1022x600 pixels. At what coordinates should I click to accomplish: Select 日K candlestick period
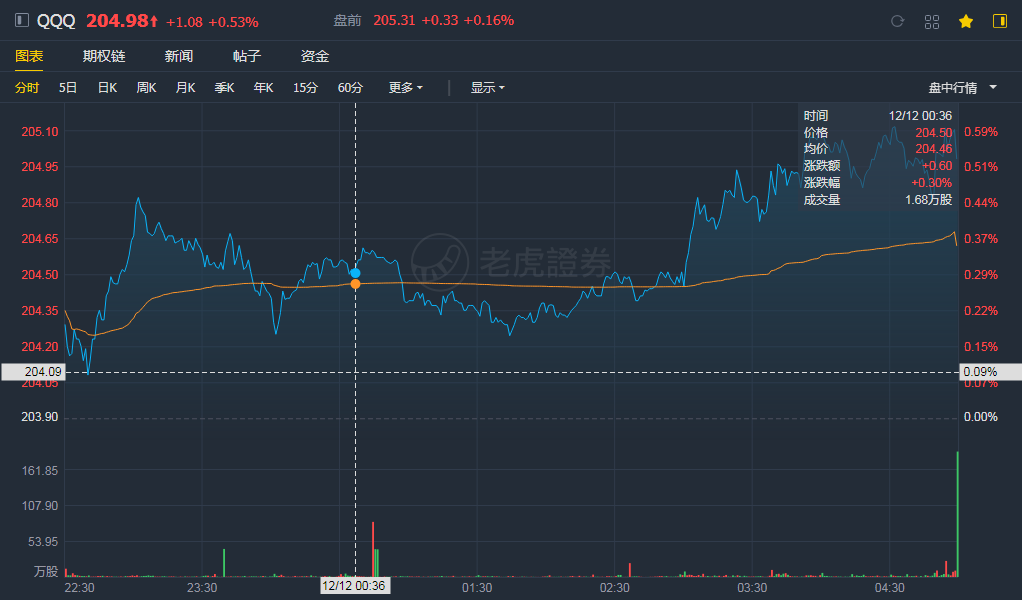(107, 88)
